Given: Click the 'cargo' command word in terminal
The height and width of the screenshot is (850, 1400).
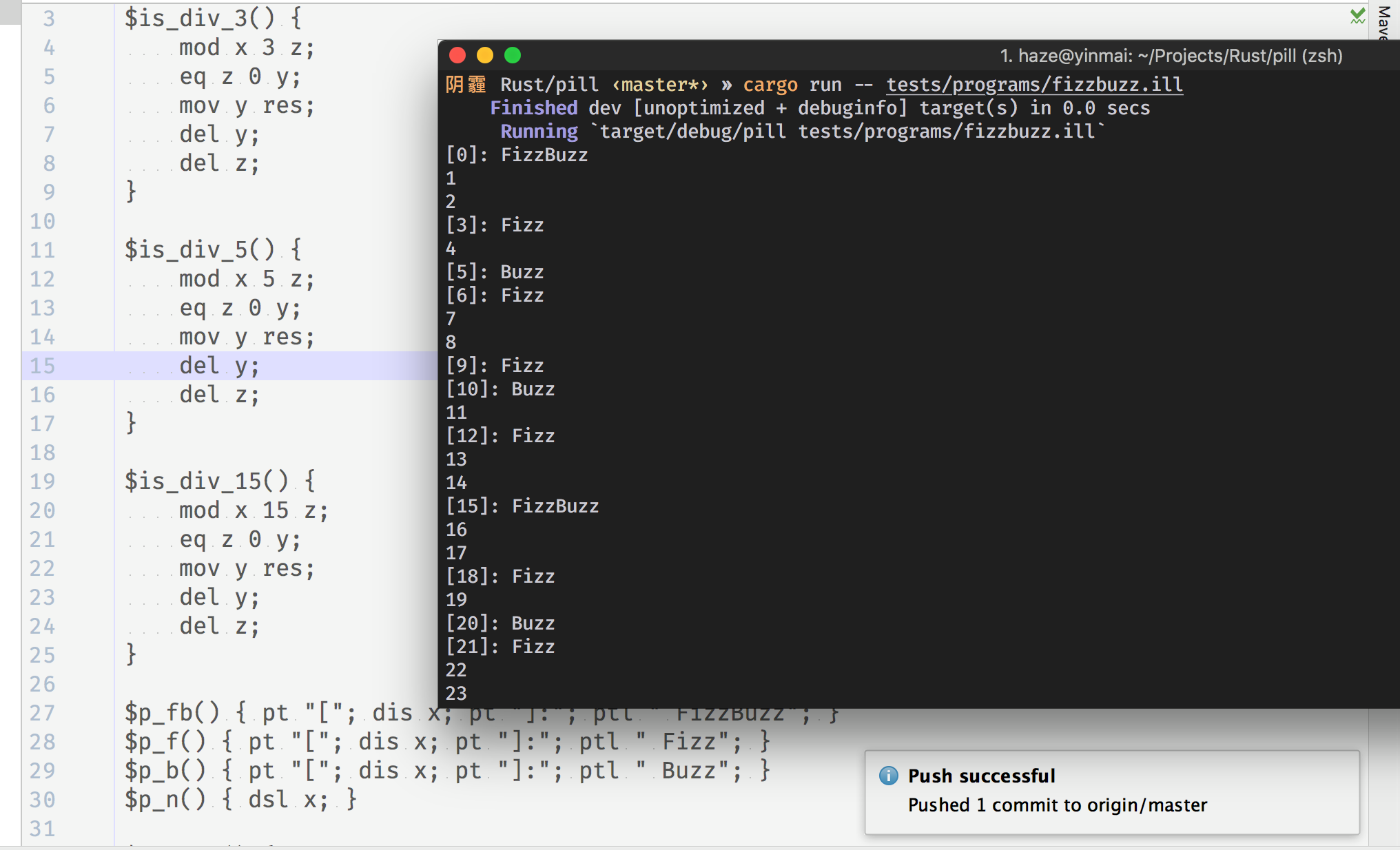Looking at the screenshot, I should pos(770,85).
